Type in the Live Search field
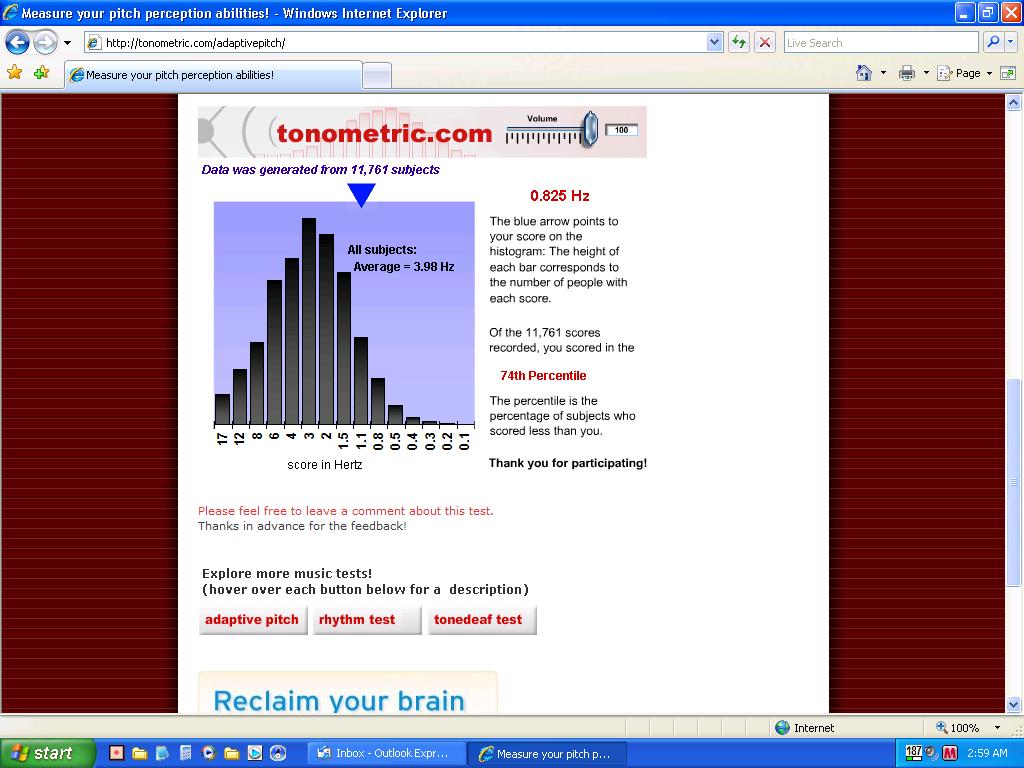Viewport: 1024px width, 768px height. coord(878,42)
